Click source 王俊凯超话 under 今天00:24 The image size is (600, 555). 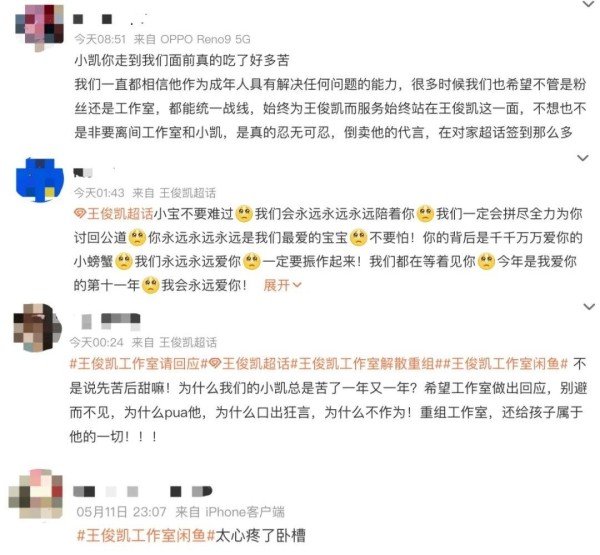click(x=188, y=342)
